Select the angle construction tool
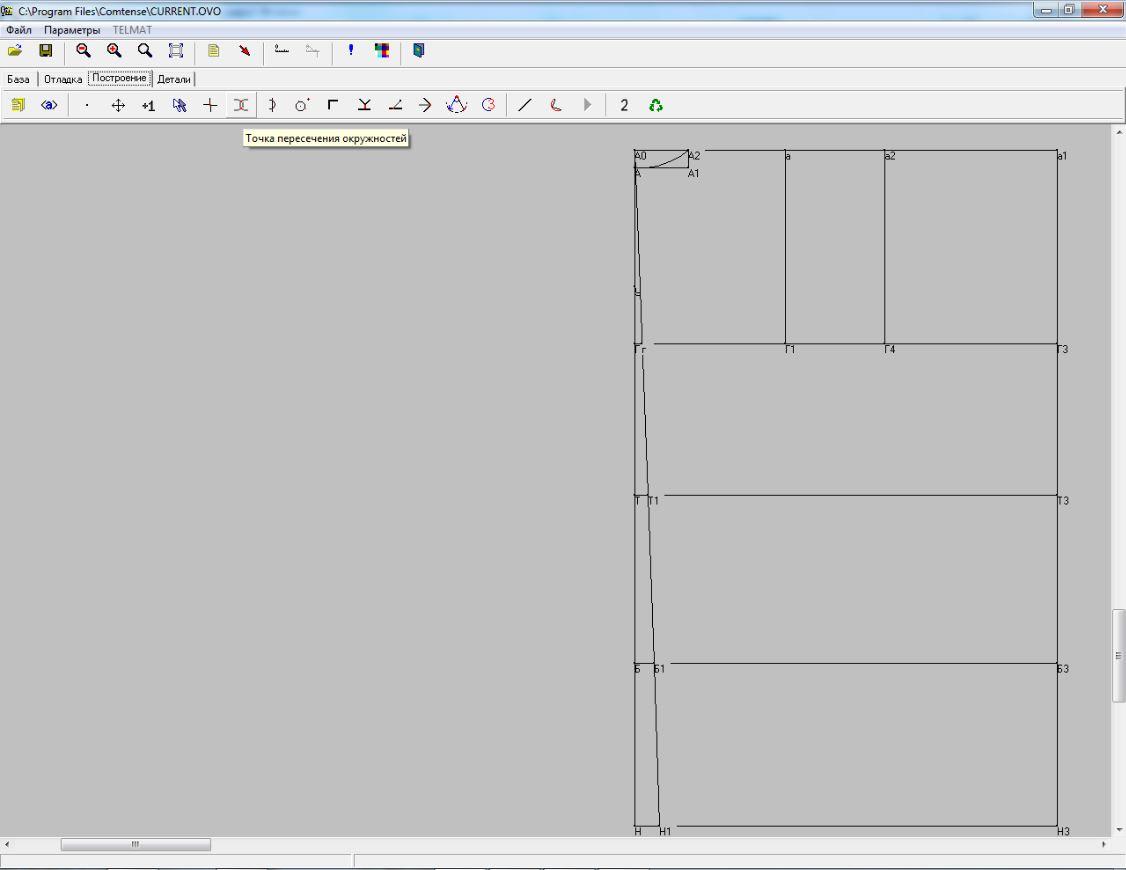1126x870 pixels. (395, 106)
